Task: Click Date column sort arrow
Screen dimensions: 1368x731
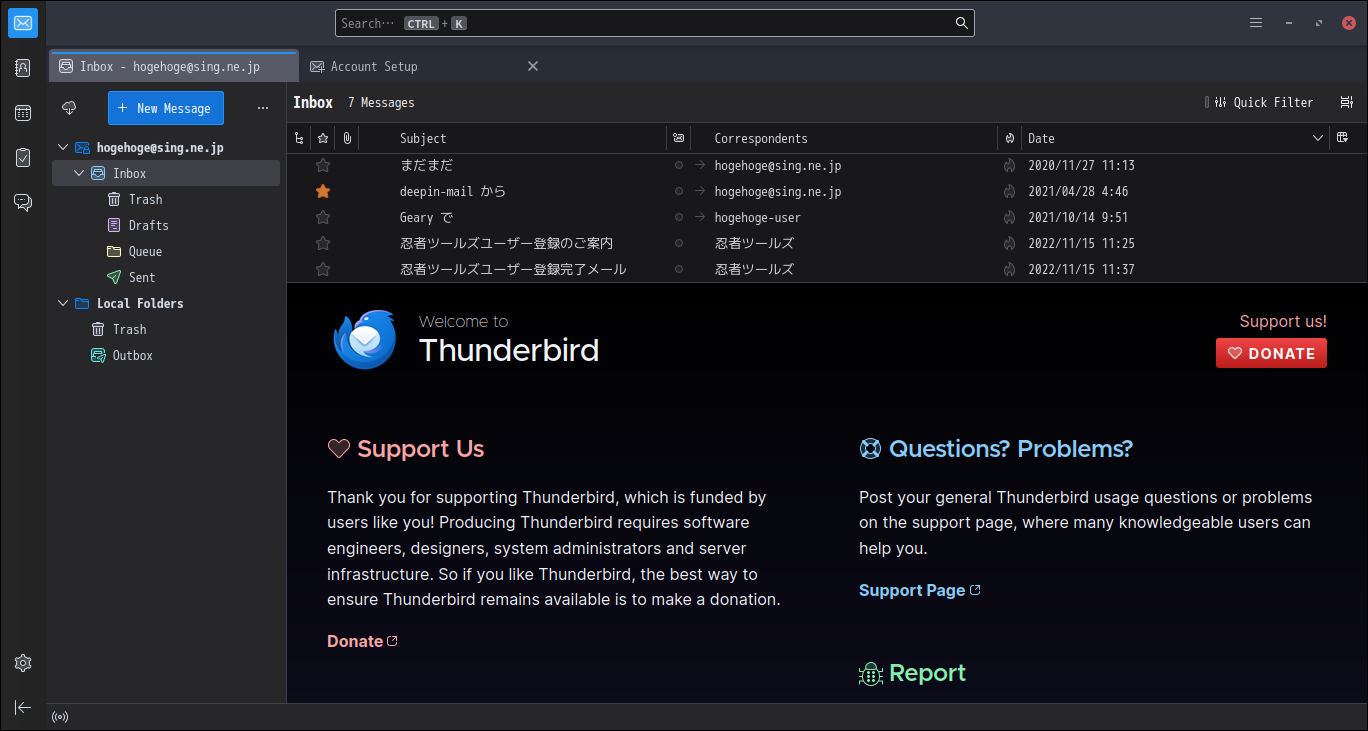Action: 1318,138
